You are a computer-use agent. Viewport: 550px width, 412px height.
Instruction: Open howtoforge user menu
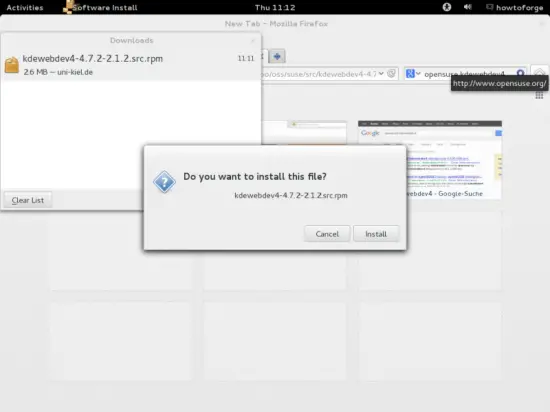(515, 7)
